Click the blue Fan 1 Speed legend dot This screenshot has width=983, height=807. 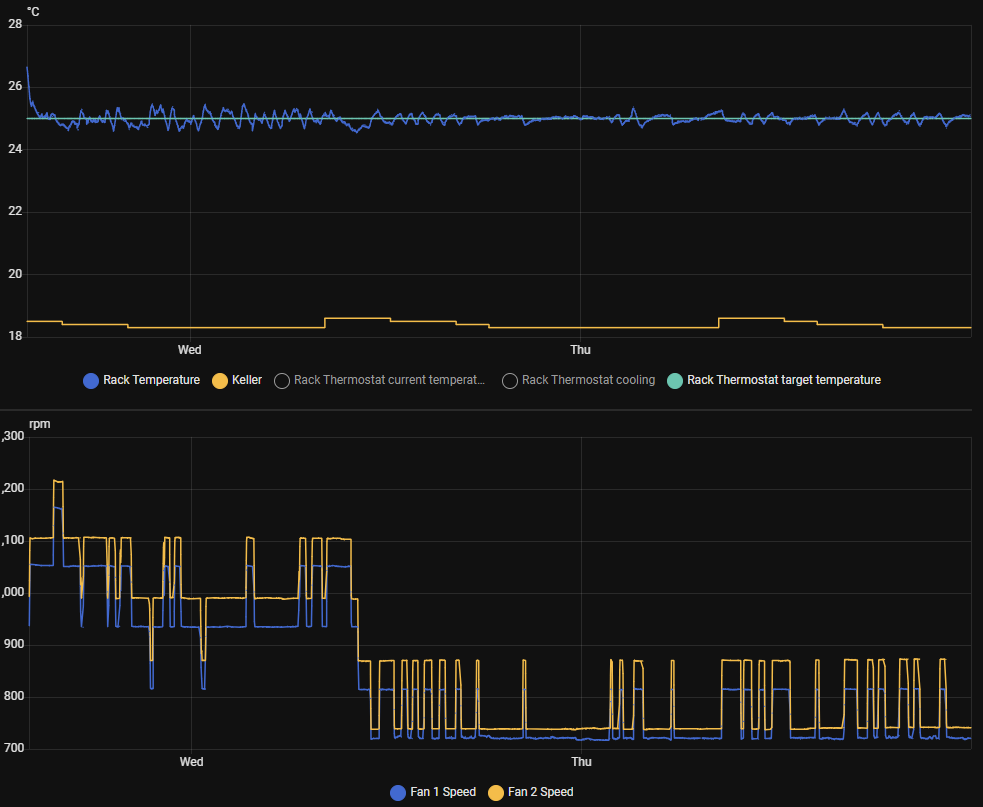click(399, 792)
